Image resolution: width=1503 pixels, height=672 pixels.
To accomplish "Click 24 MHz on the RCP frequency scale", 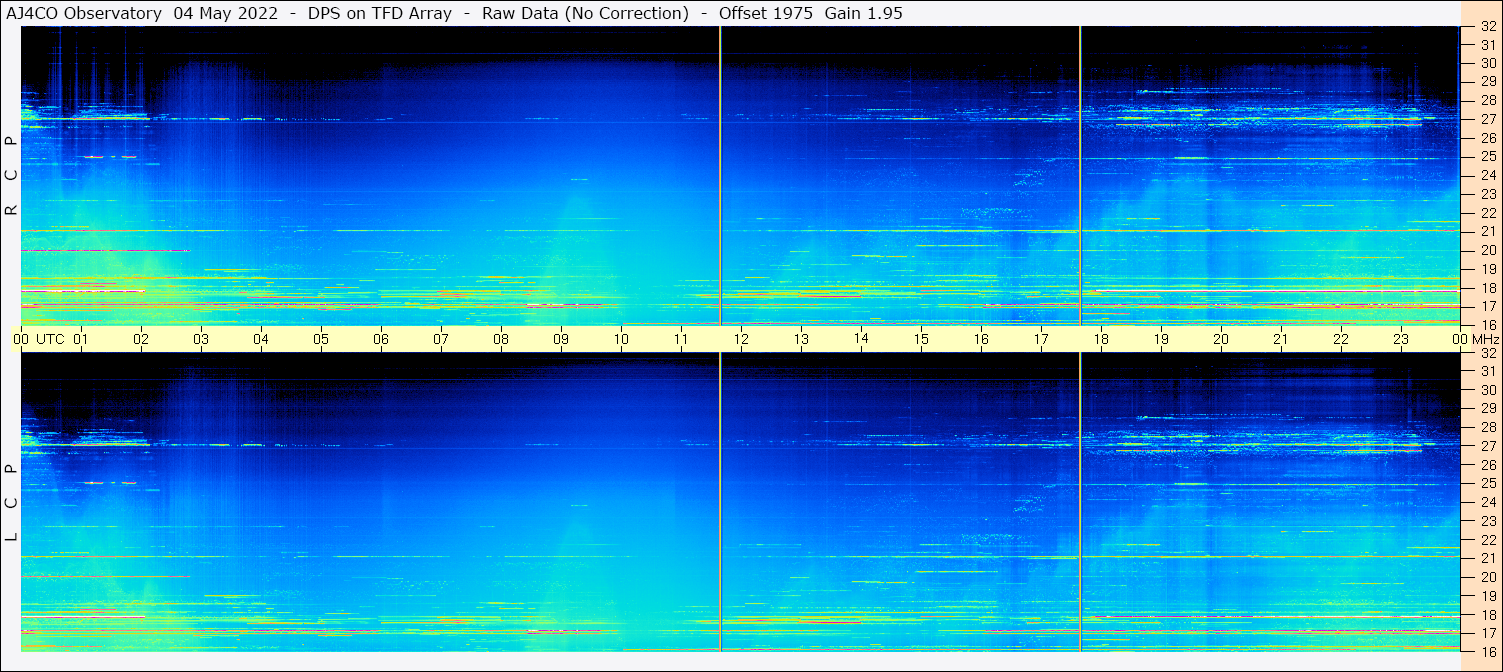I will pos(1487,176).
